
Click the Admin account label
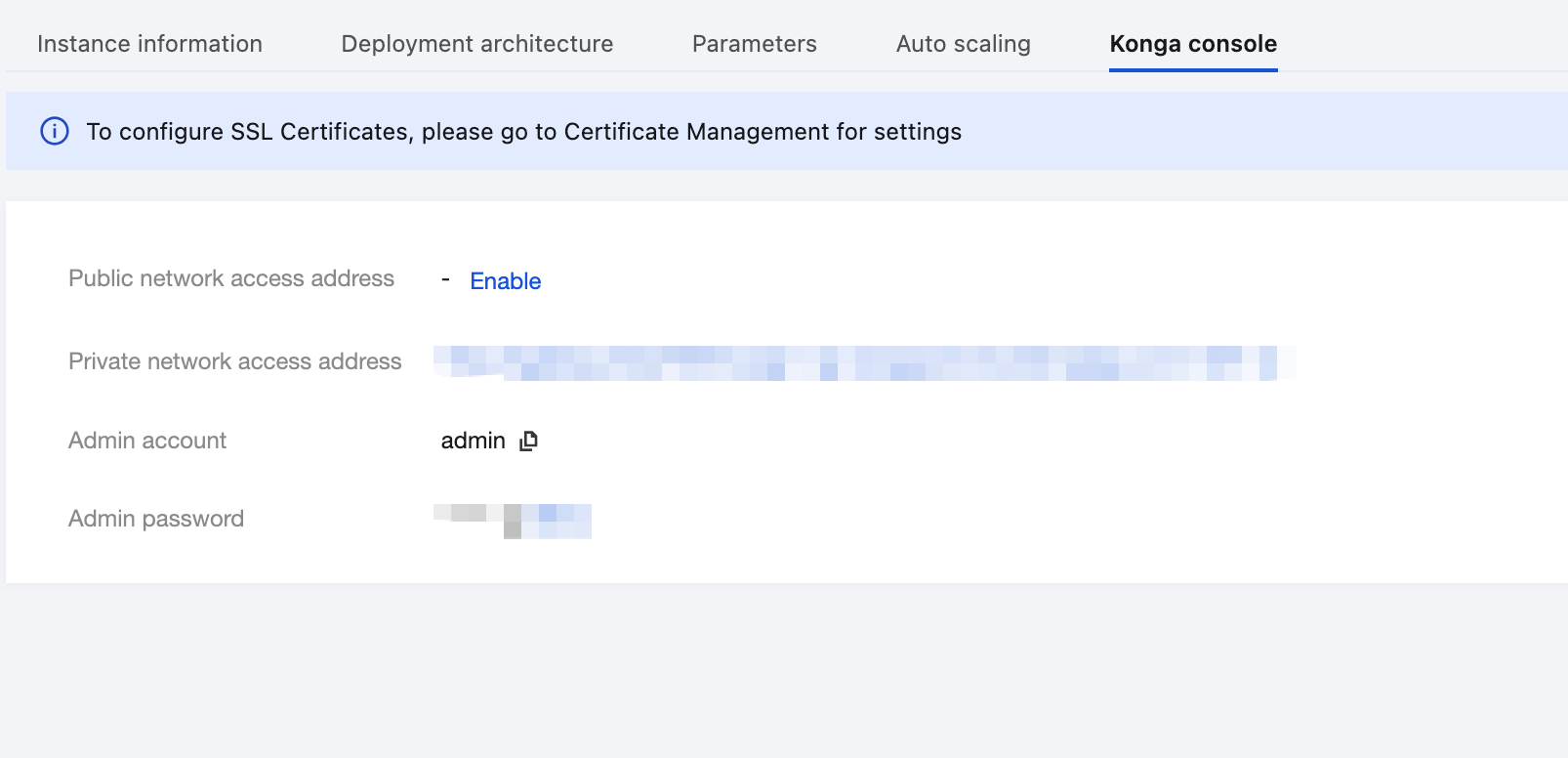pyautogui.click(x=147, y=441)
